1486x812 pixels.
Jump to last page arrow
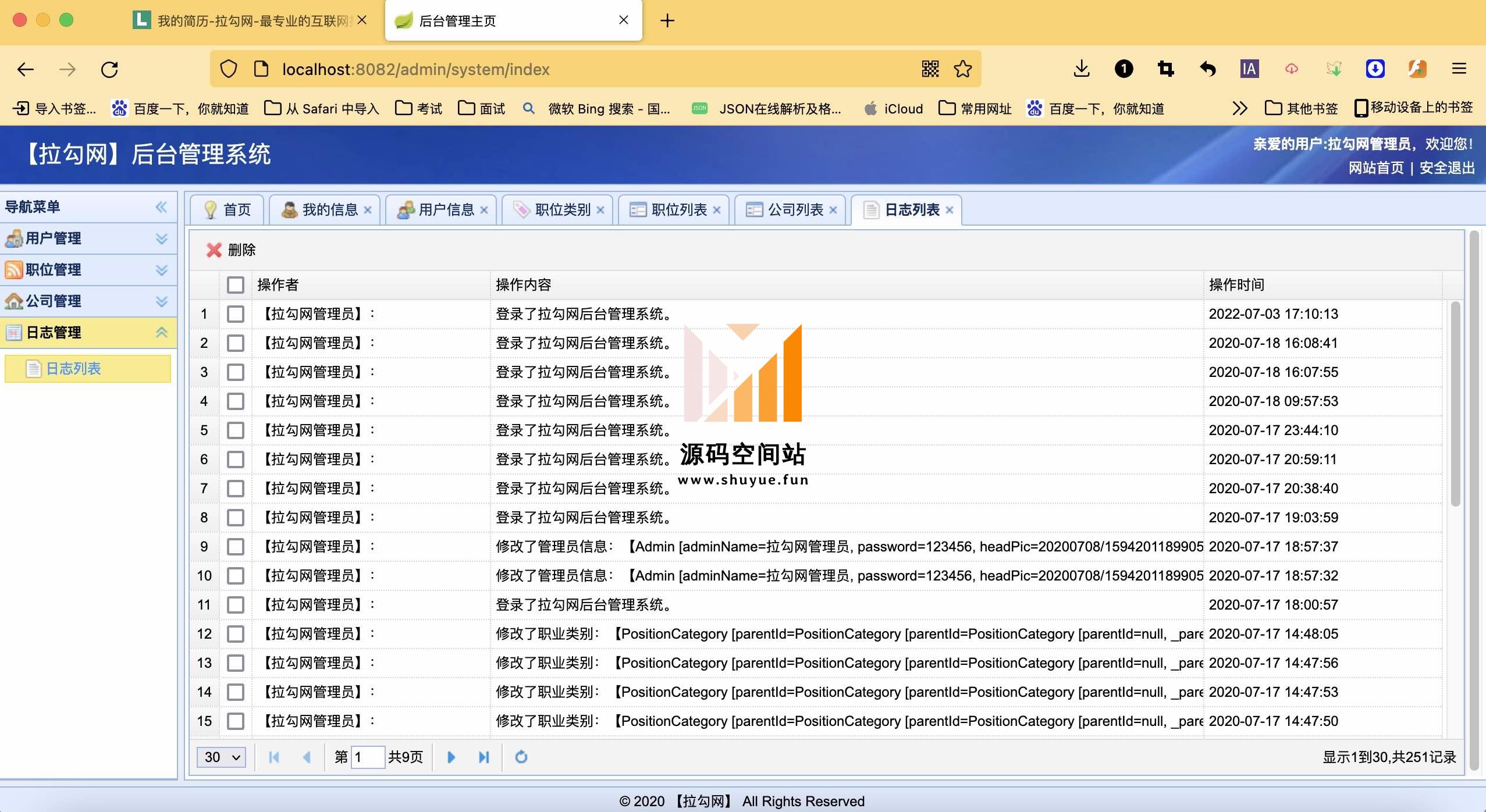[x=484, y=757]
